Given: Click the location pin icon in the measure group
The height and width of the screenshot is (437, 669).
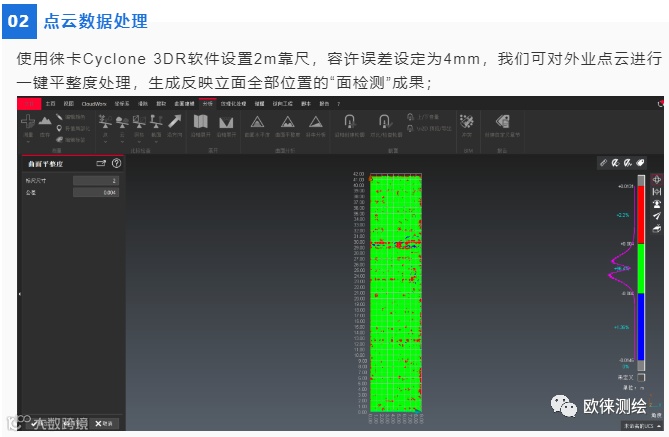Looking at the screenshot, I should 59,128.
